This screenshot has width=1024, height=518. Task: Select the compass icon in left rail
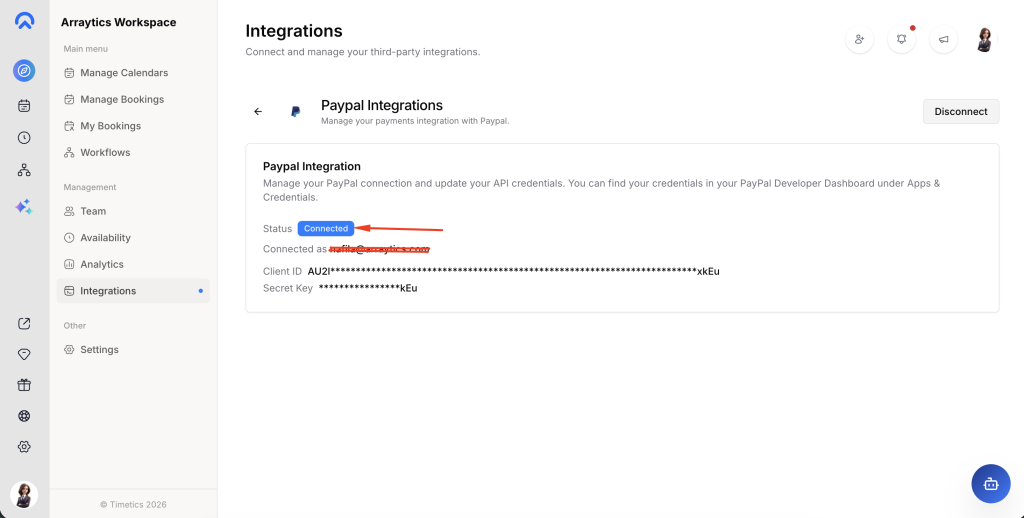coord(24,71)
